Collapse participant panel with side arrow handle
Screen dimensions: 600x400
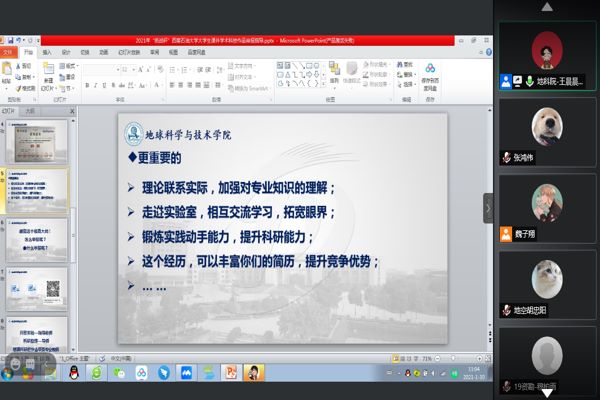tap(488, 208)
